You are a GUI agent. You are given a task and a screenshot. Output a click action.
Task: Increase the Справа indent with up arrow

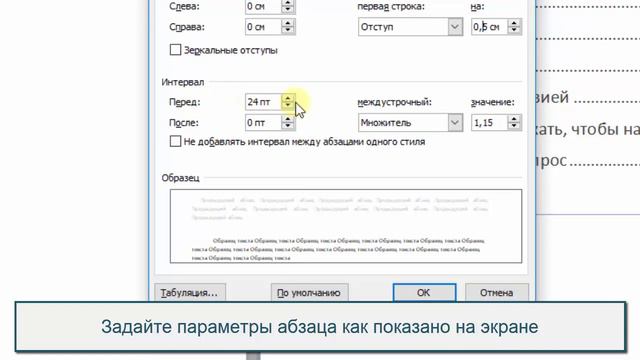pos(288,23)
